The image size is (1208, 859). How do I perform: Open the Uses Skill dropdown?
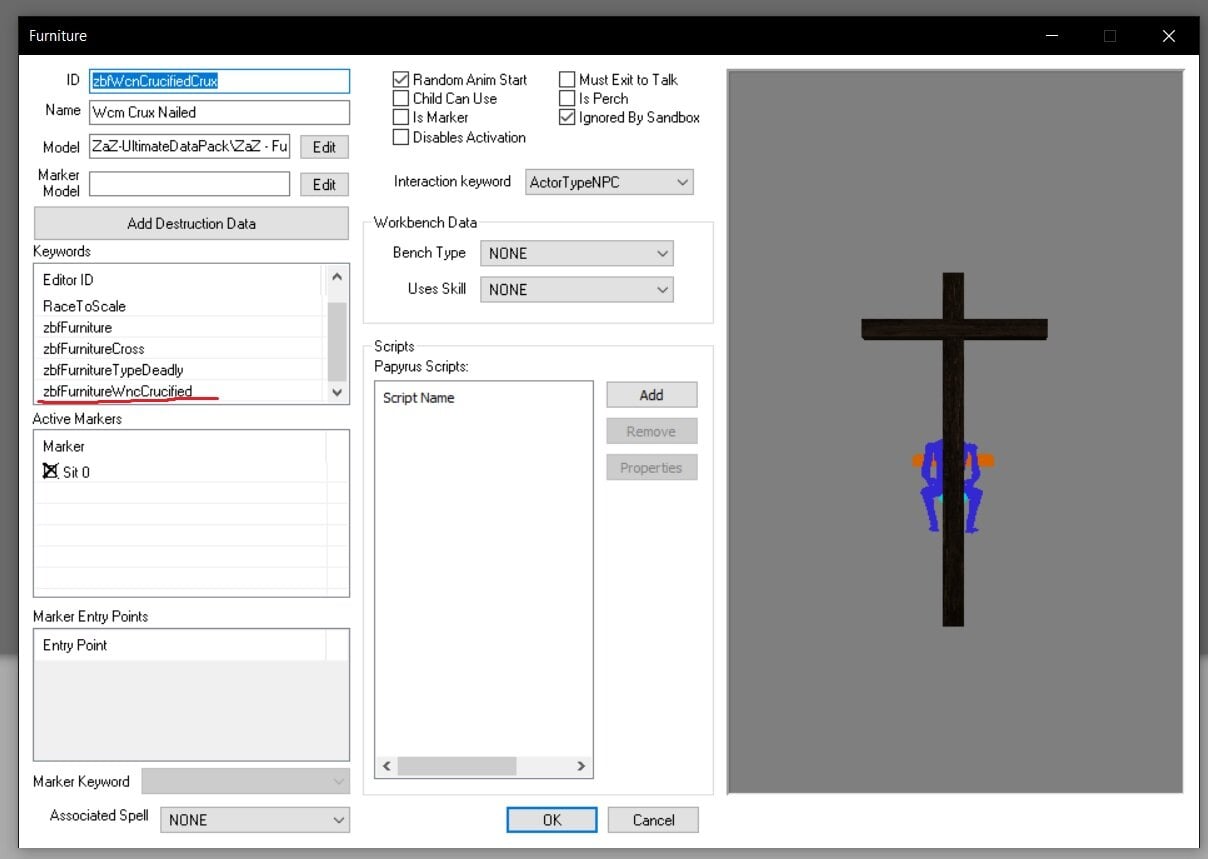577,289
